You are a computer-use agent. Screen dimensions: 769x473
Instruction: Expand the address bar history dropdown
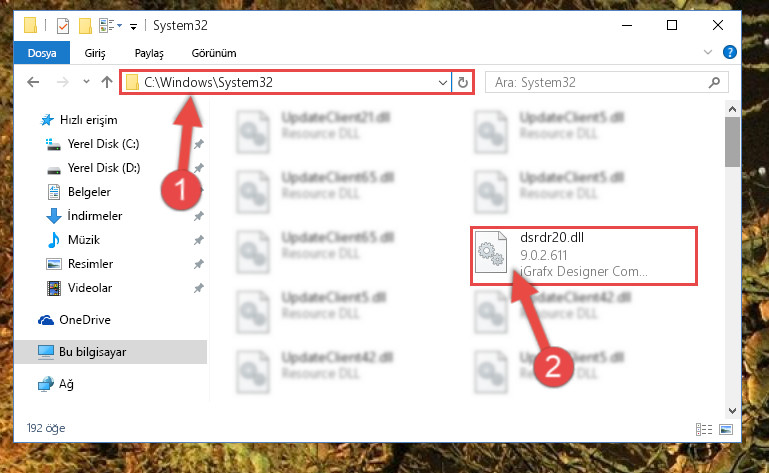point(442,82)
